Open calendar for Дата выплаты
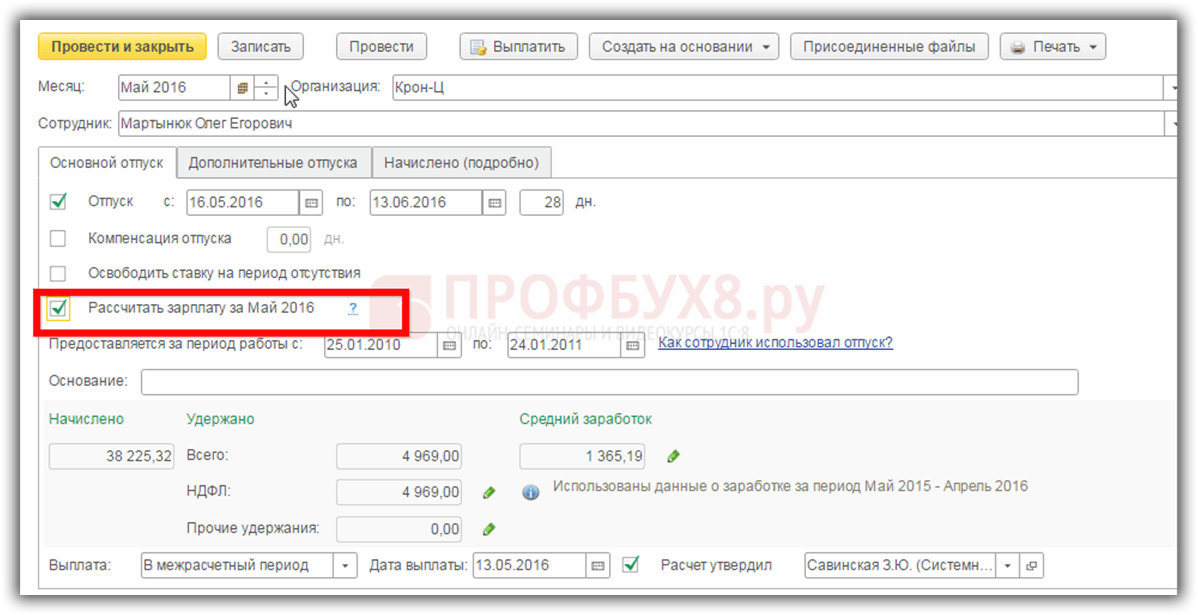Screen dimensions: 1198x615 598,566
